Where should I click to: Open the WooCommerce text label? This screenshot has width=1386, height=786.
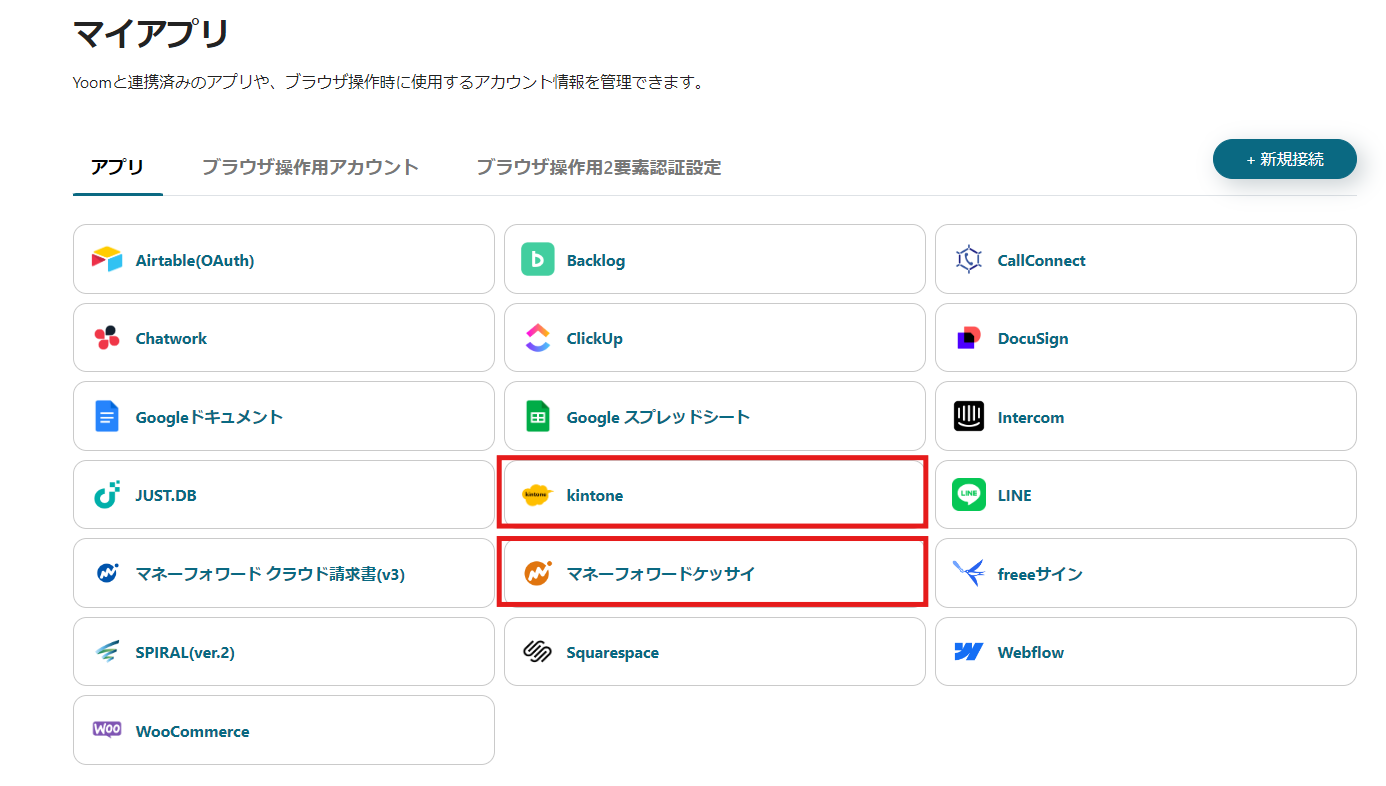[x=193, y=732]
